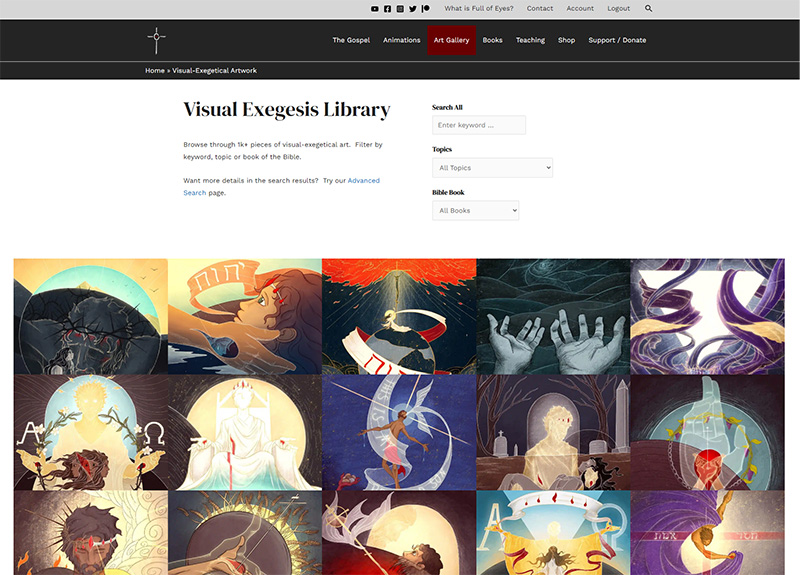Viewport: 800px width, 575px height.
Task: Click the search magnifier icon in top bar
Action: click(x=648, y=9)
